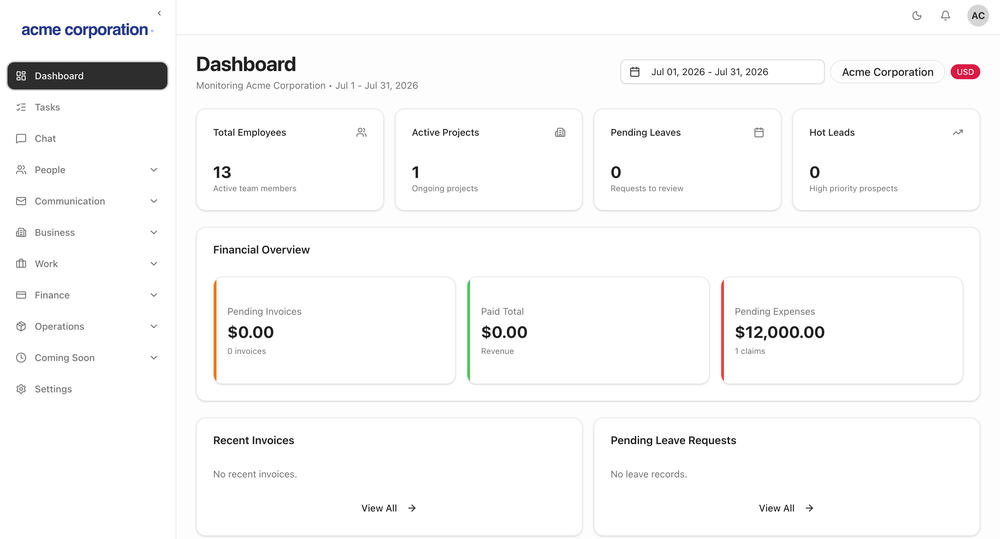Collapse the sidebar with the chevron arrow
This screenshot has width=1000, height=539.
coord(159,13)
